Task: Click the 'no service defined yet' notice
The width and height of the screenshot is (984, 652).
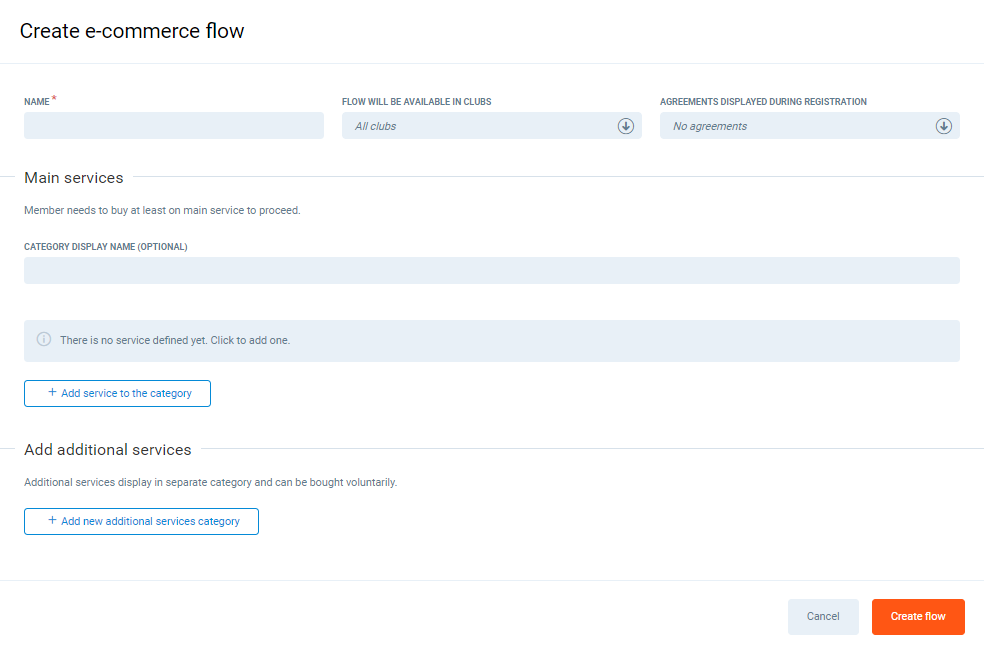Action: (491, 341)
